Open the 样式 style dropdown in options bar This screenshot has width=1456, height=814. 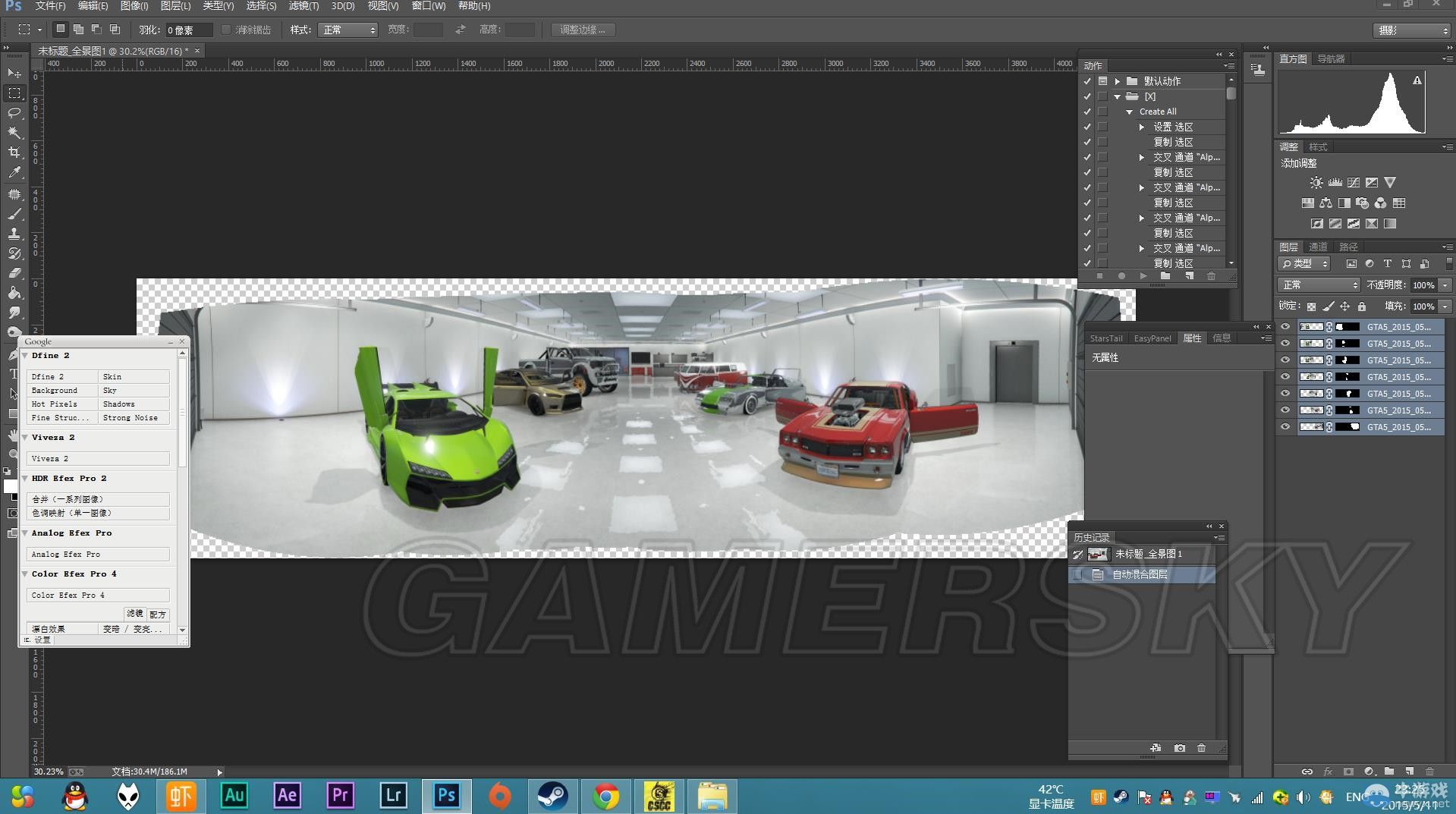pyautogui.click(x=348, y=30)
